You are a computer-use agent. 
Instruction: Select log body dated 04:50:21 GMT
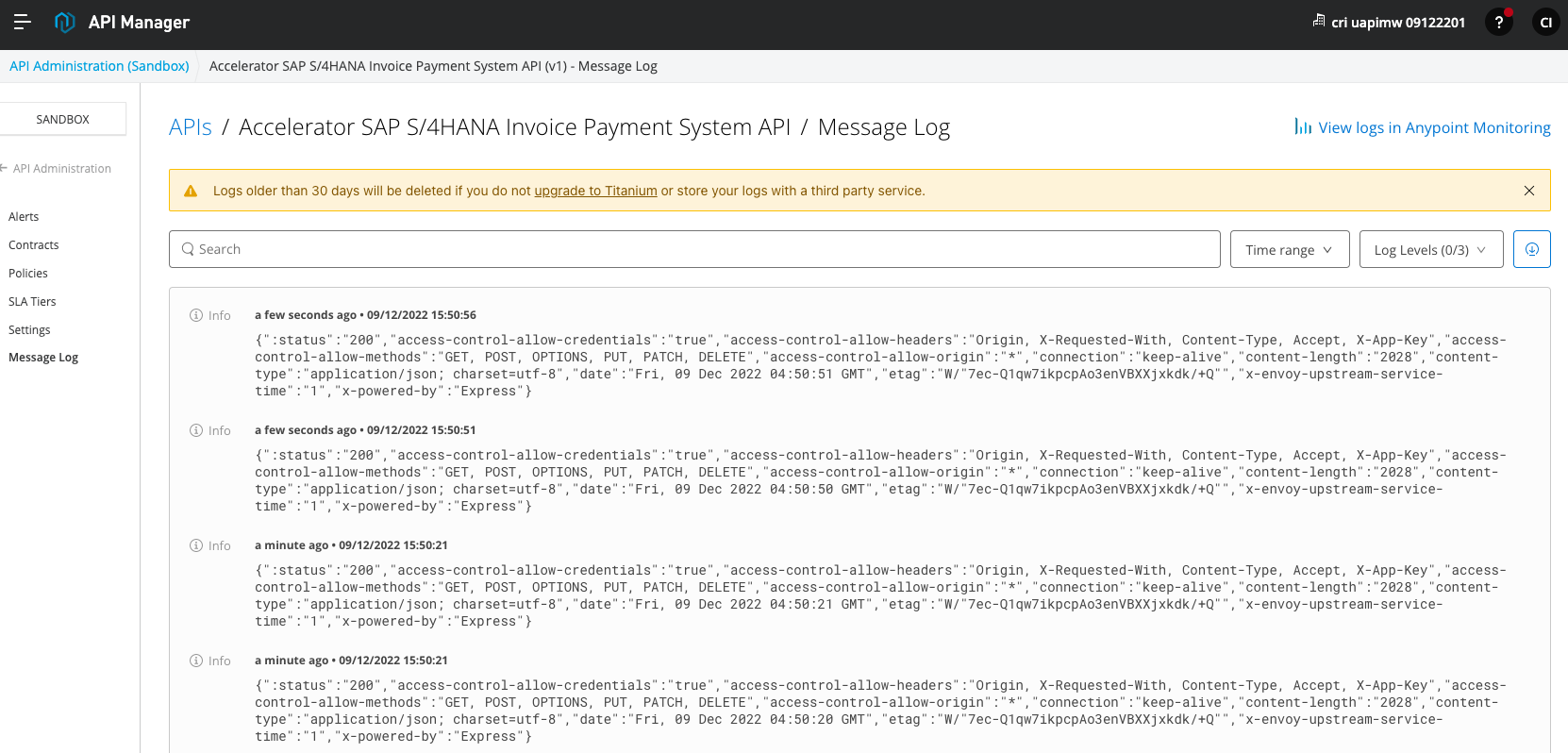click(880, 595)
